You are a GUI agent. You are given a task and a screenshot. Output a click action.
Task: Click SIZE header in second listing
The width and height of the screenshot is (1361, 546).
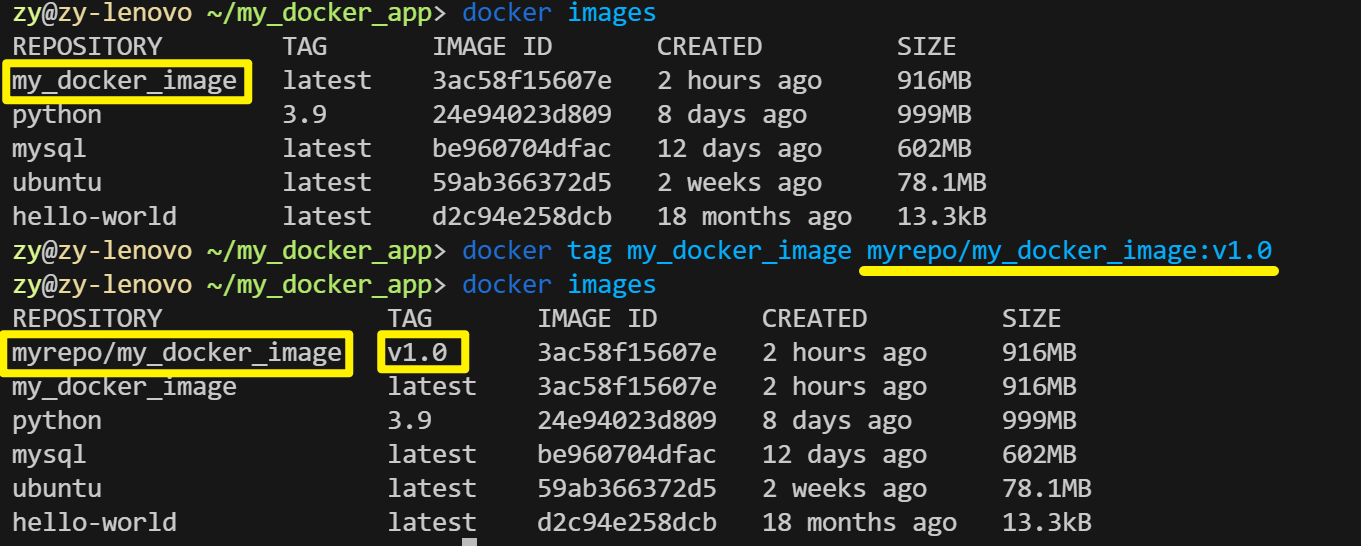pyautogui.click(x=1032, y=319)
